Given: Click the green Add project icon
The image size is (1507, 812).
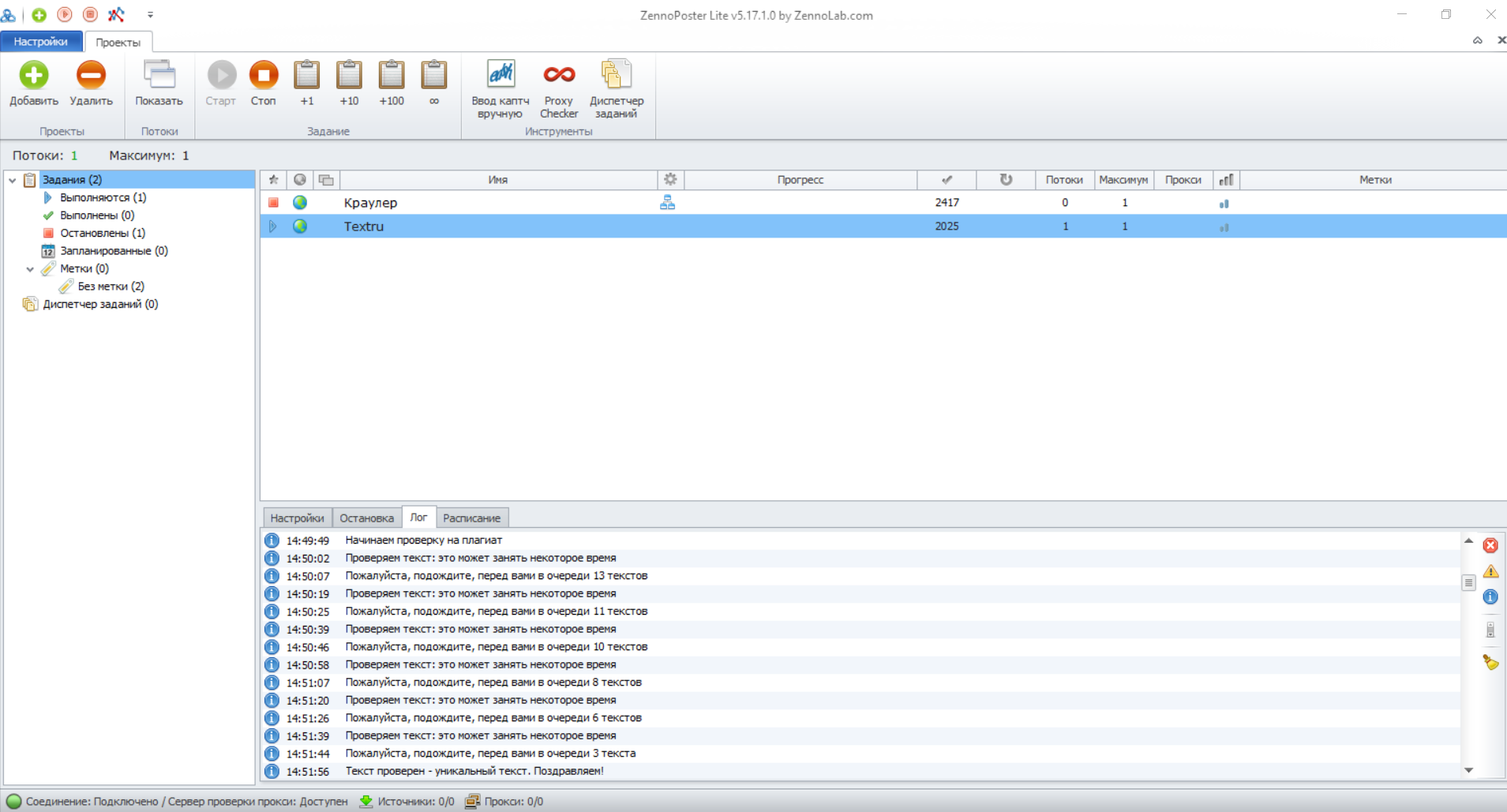Looking at the screenshot, I should tap(33, 76).
